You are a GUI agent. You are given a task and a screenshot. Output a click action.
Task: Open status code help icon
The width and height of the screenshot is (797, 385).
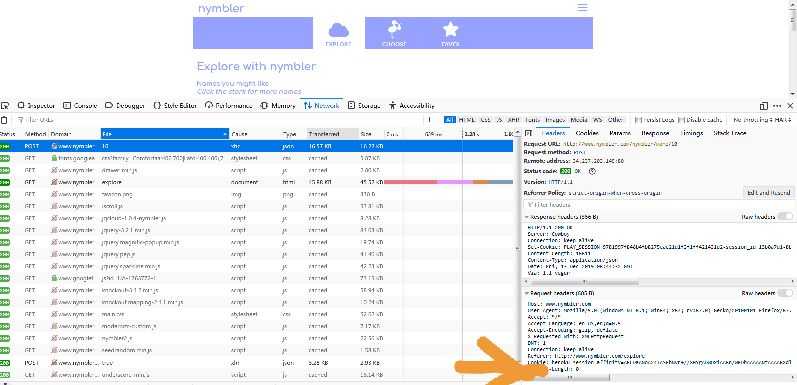[592, 172]
